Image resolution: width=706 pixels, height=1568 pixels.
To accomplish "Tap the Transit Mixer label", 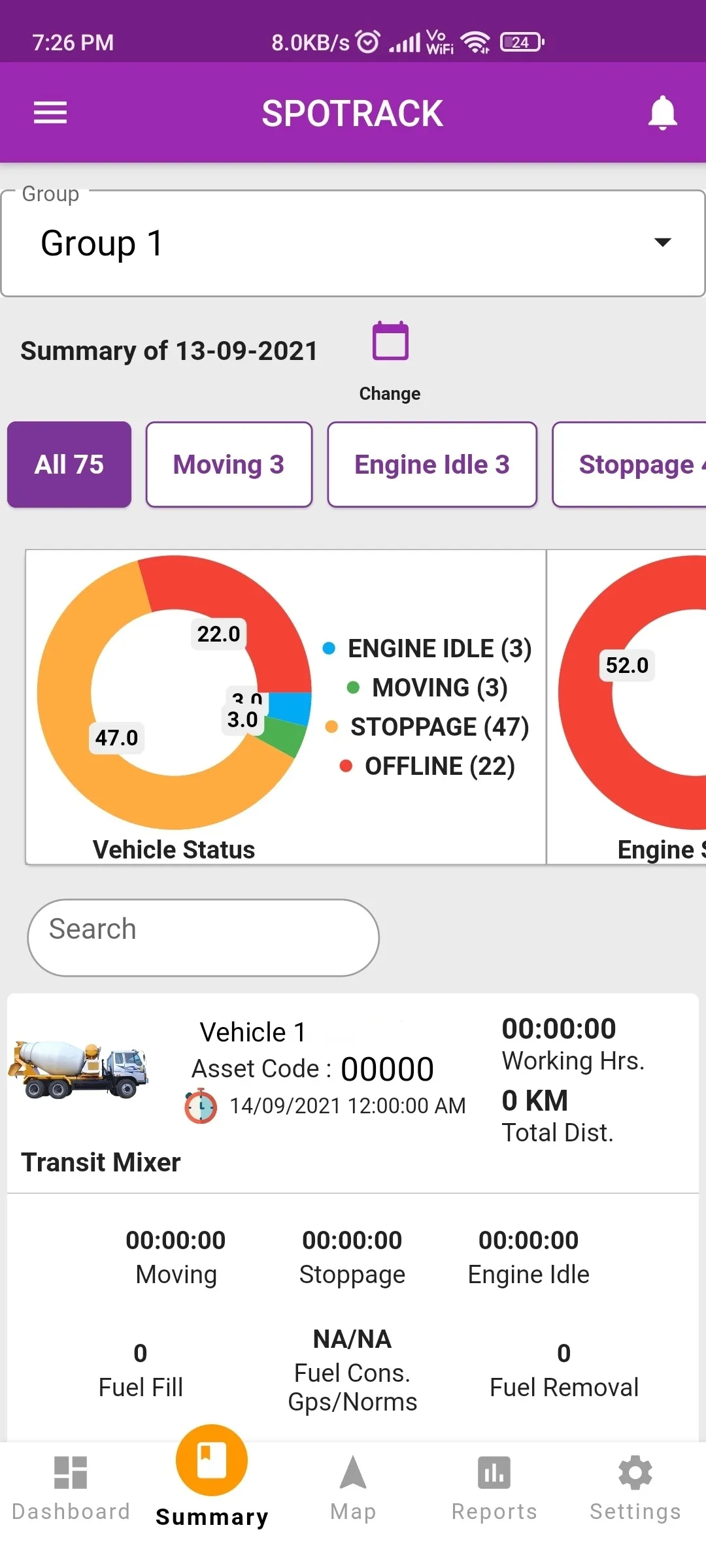I will coord(101,1162).
